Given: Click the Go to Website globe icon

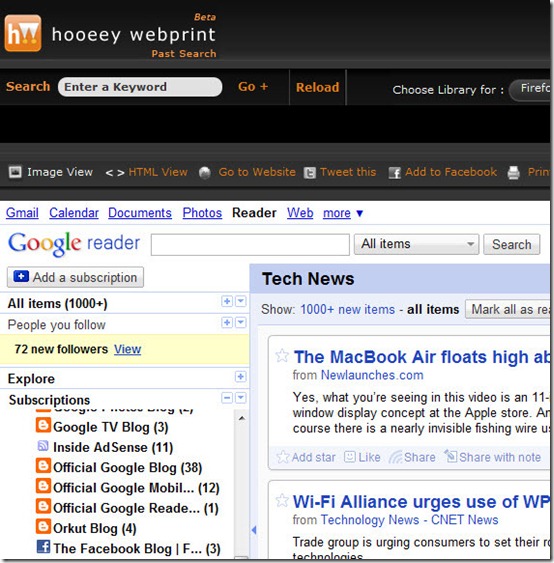Looking at the screenshot, I should click(205, 173).
